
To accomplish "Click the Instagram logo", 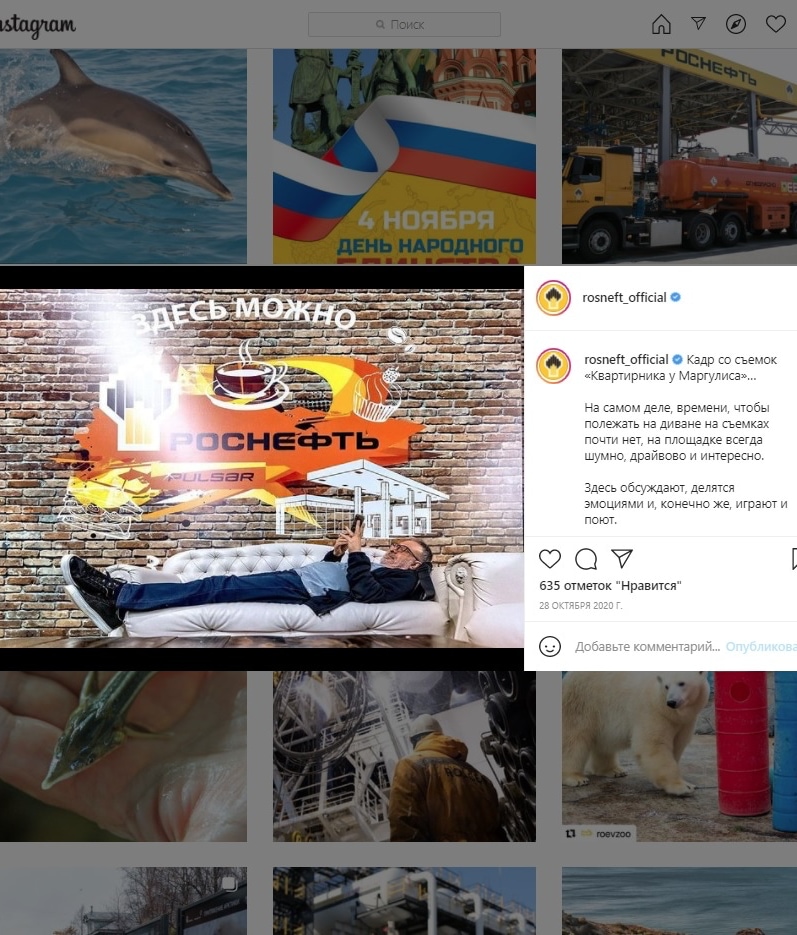I will (38, 25).
